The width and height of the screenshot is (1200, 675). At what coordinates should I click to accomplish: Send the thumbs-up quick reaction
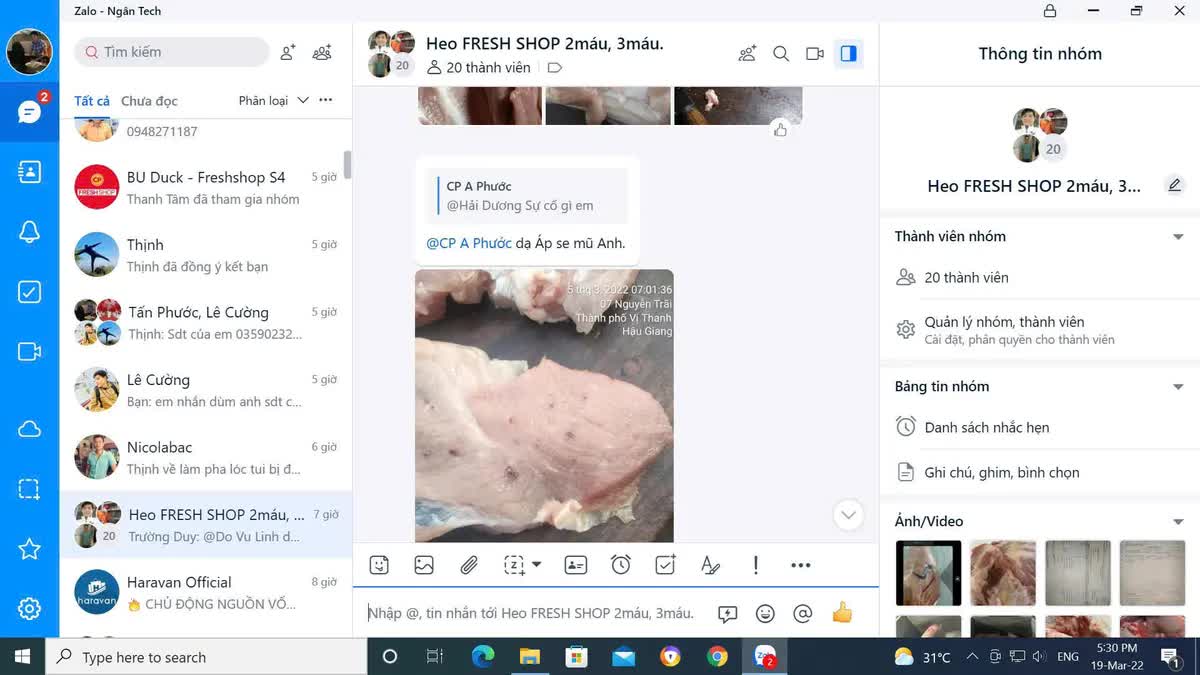tap(842, 613)
